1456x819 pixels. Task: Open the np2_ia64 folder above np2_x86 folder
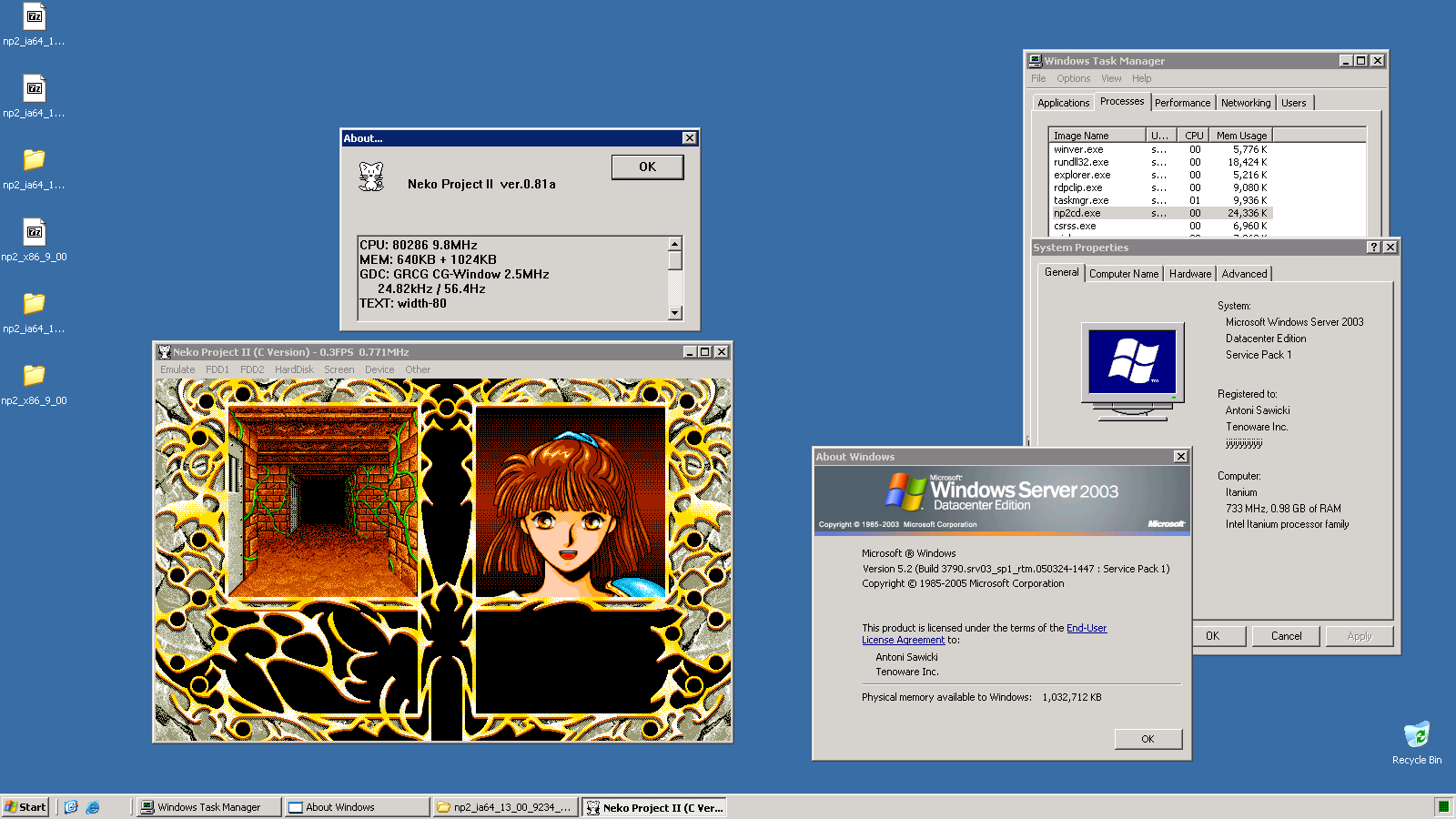point(34,304)
